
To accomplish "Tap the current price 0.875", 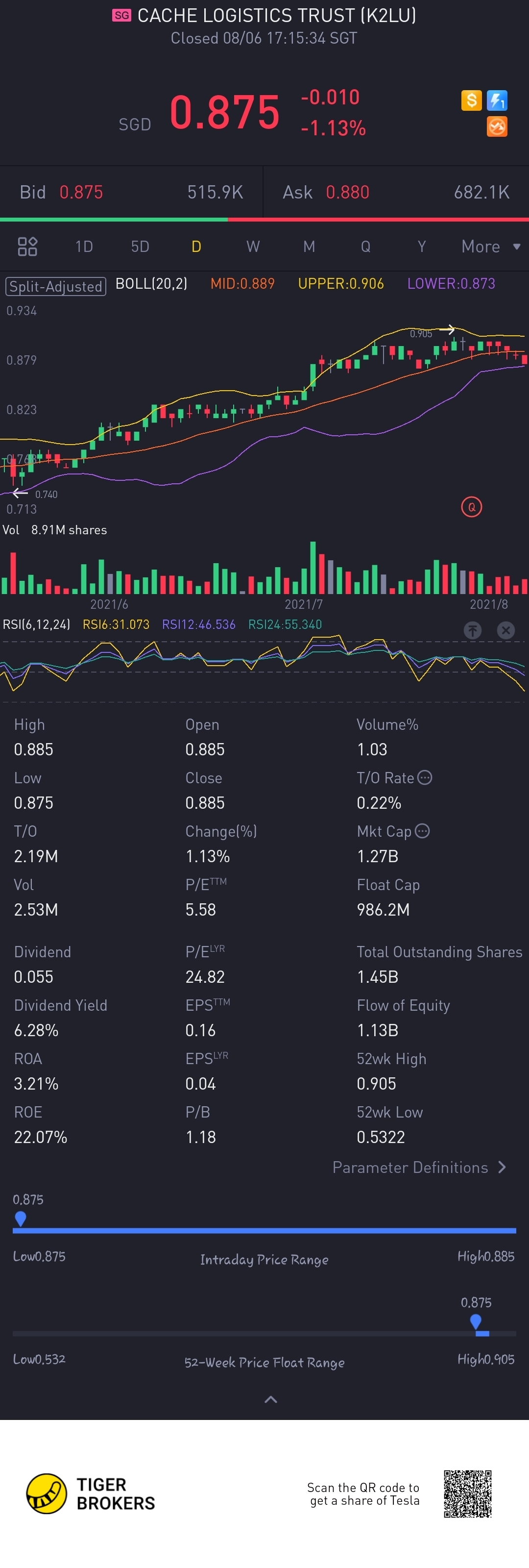I will click(x=224, y=113).
